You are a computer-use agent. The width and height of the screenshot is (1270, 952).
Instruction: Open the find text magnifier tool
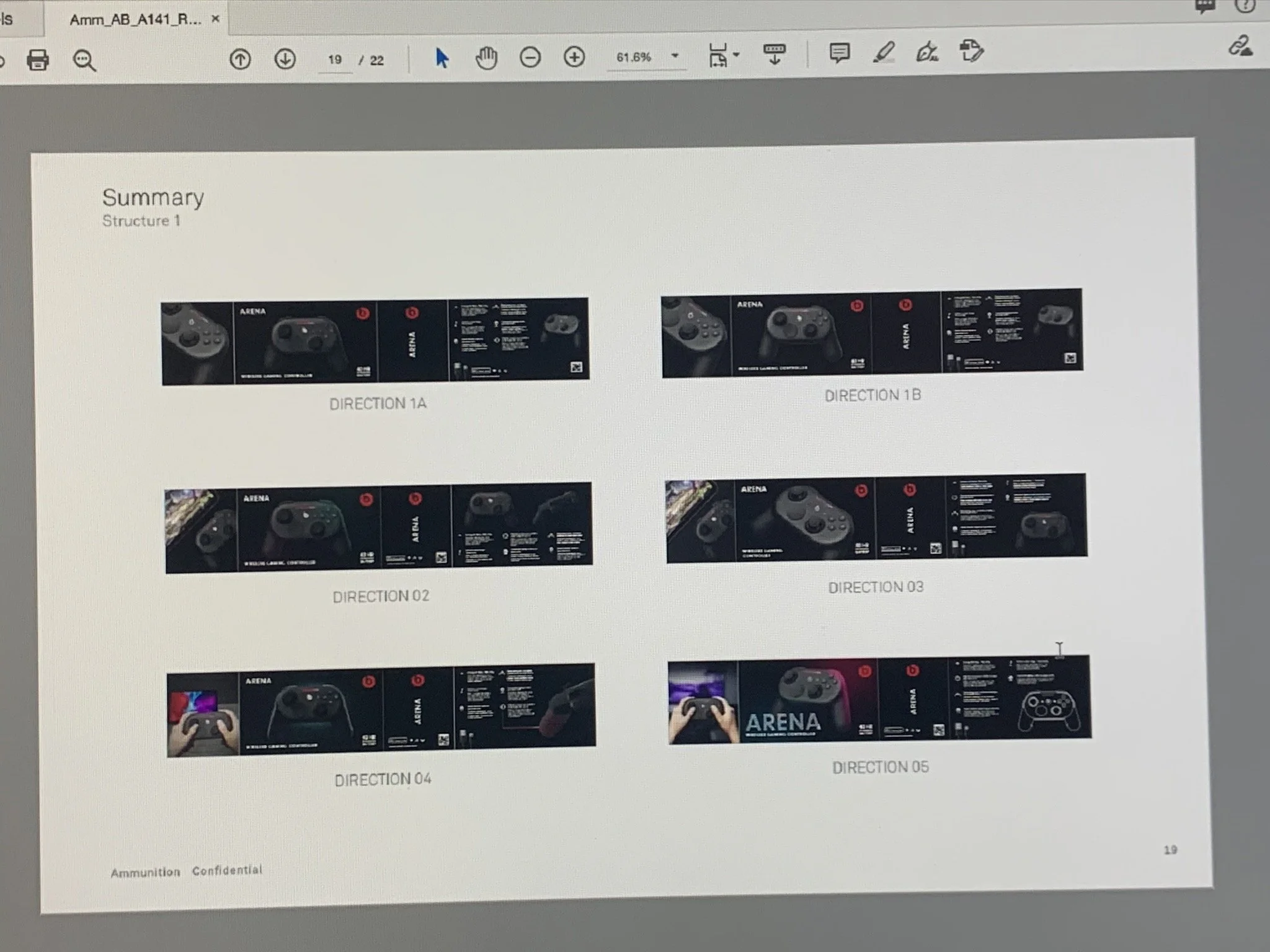point(84,60)
